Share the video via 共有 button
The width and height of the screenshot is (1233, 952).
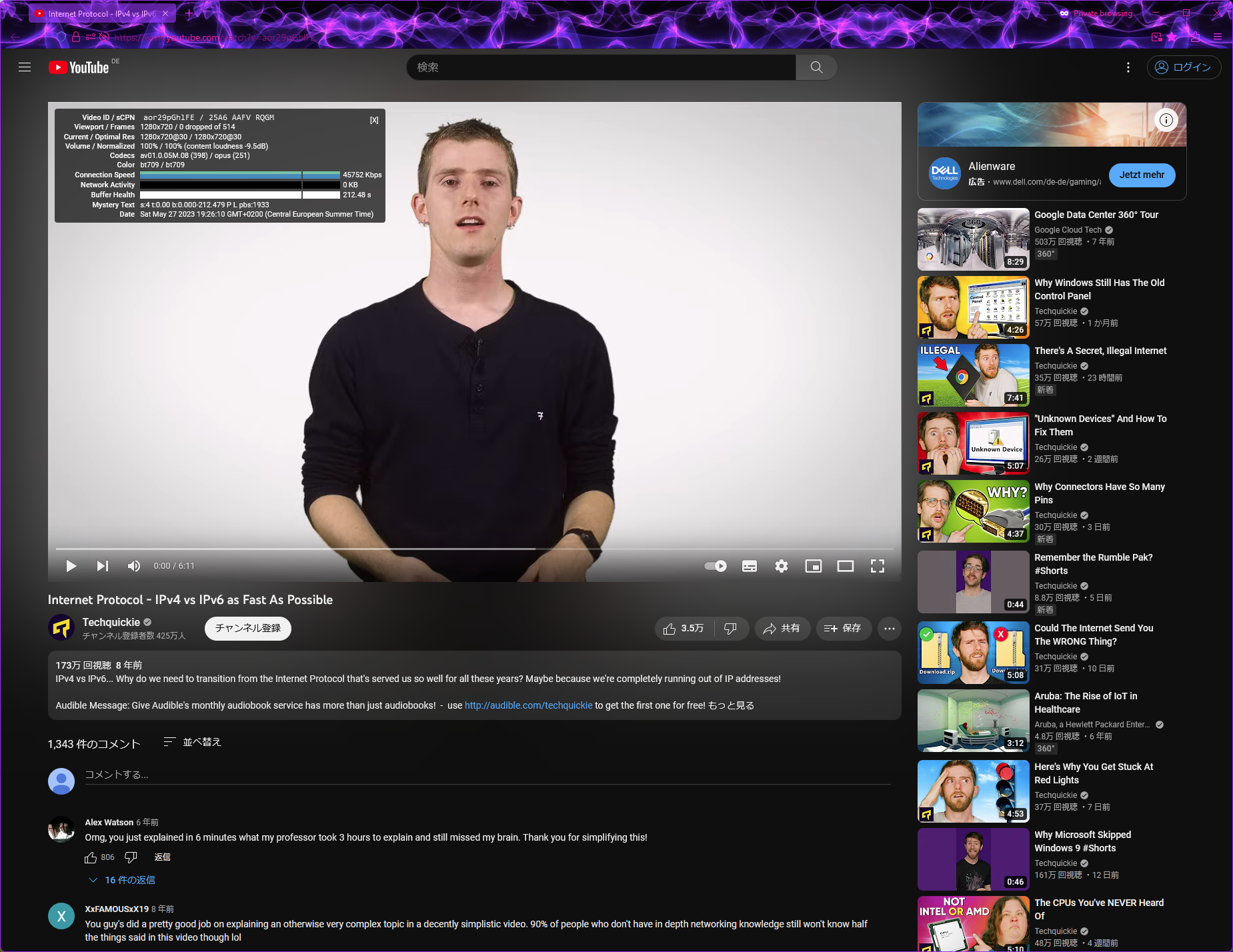[x=782, y=629]
